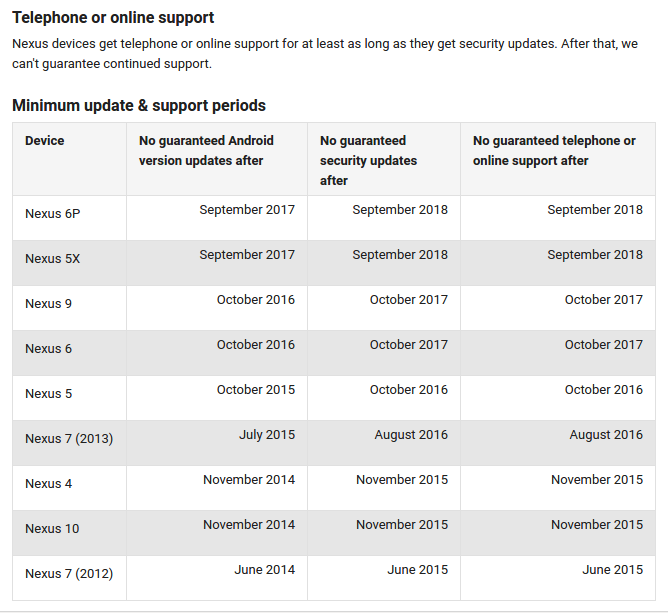
Task: Select the Nexus 10 device cell
Action: point(52,529)
